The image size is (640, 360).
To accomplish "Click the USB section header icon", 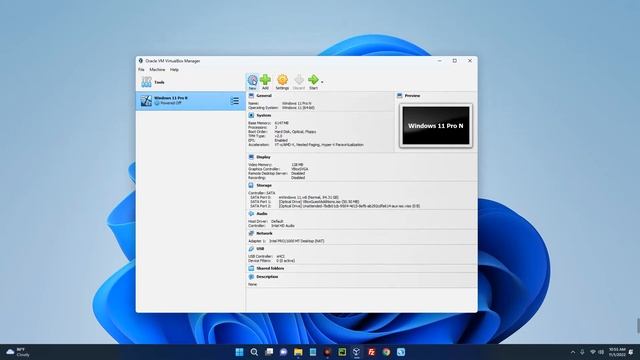I will point(251,249).
